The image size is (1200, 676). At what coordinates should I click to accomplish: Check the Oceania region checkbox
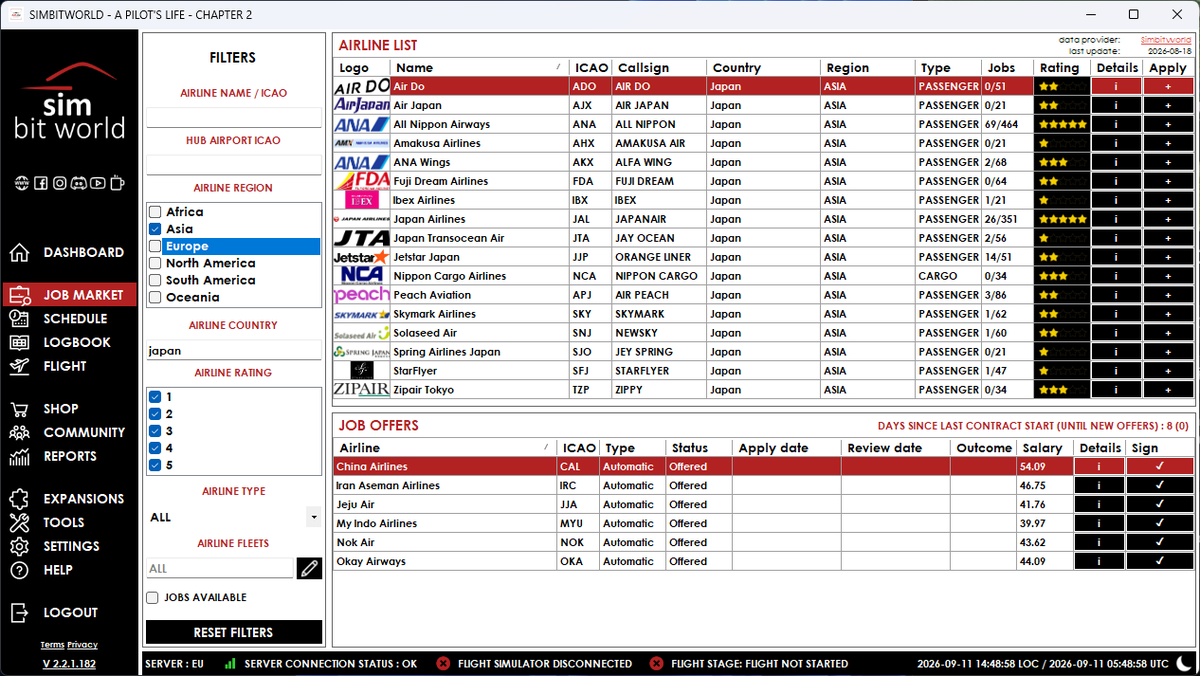click(155, 297)
